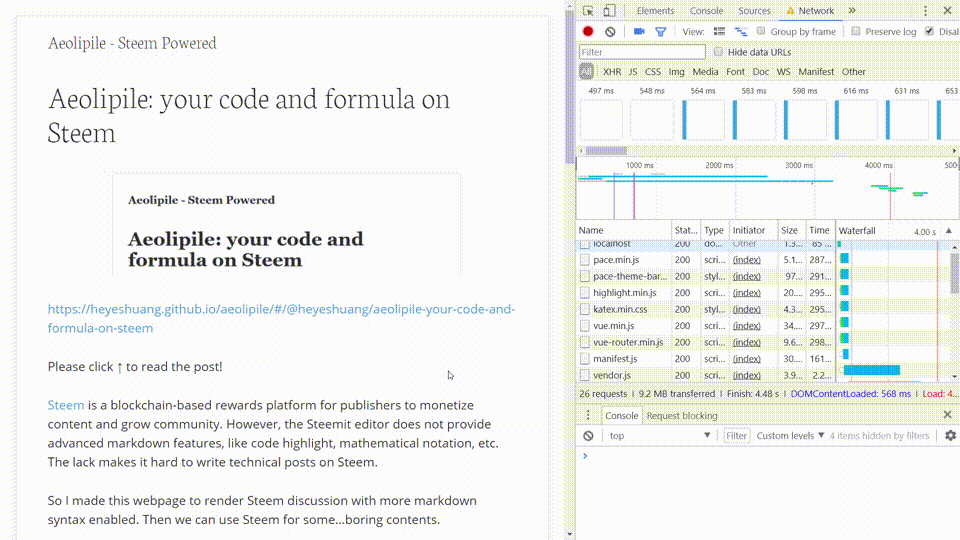Select the vendor.js row checkbox icon
960x540 pixels.
585,375
